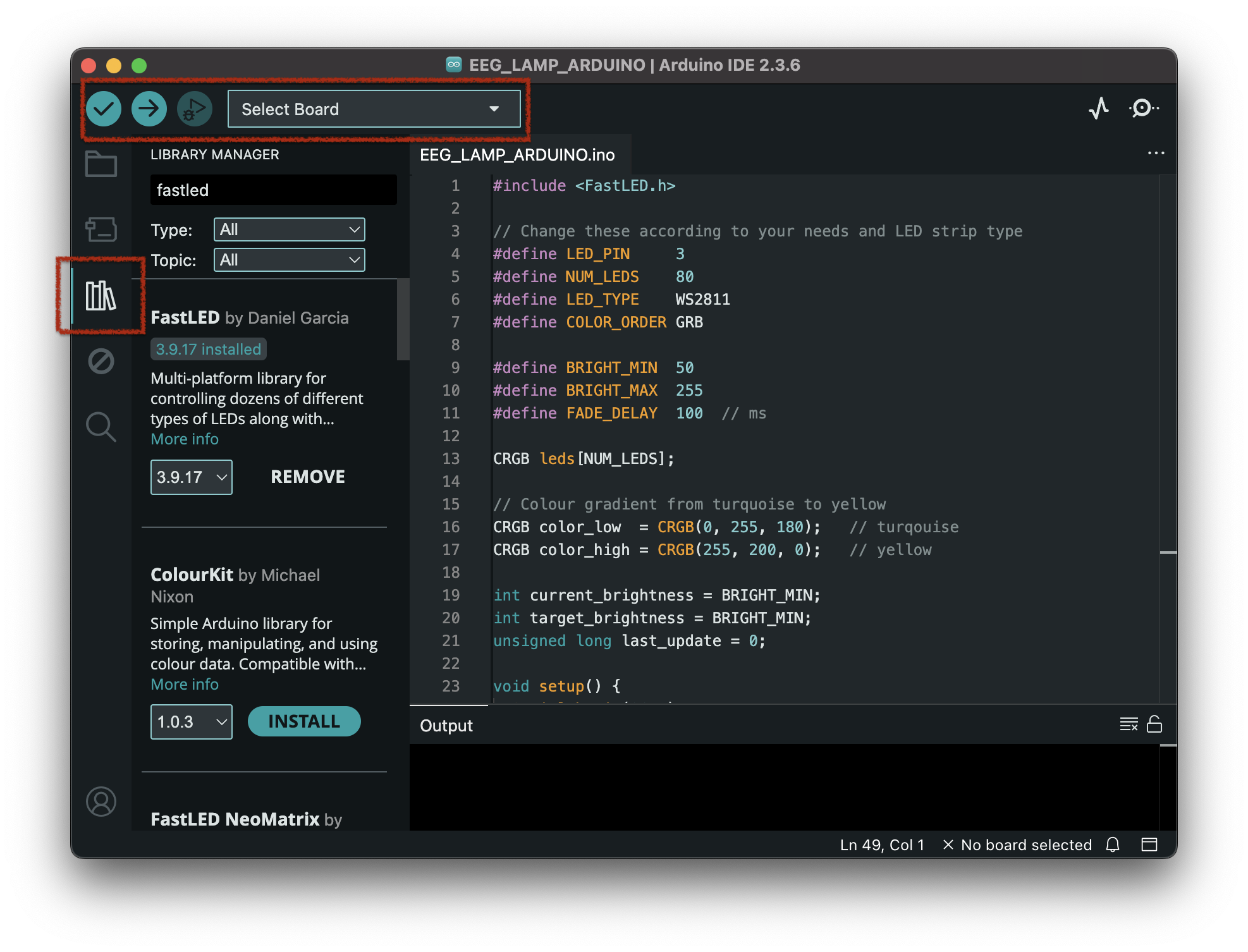Open the Search sidebar panel
Image resolution: width=1248 pixels, height=952 pixels.
(x=101, y=427)
